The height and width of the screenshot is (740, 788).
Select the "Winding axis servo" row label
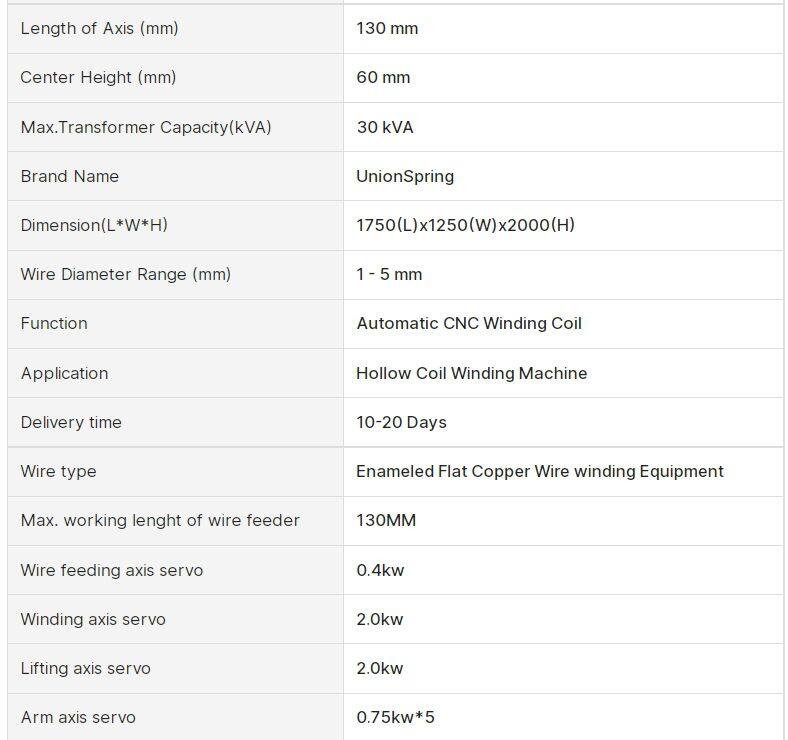93,619
